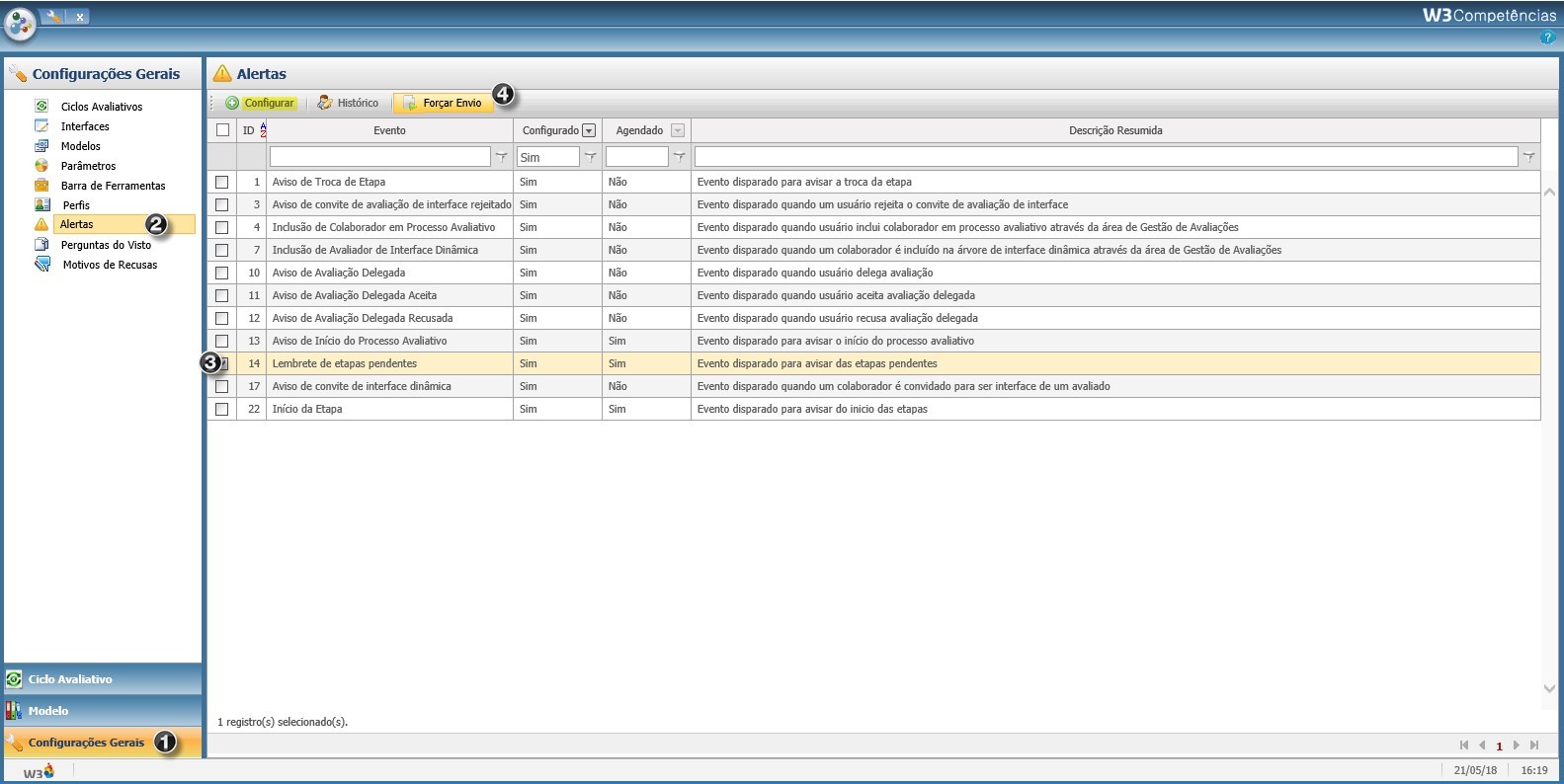Check Início da Etapa row checkbox
The height and width of the screenshot is (784, 1564).
pos(222,409)
